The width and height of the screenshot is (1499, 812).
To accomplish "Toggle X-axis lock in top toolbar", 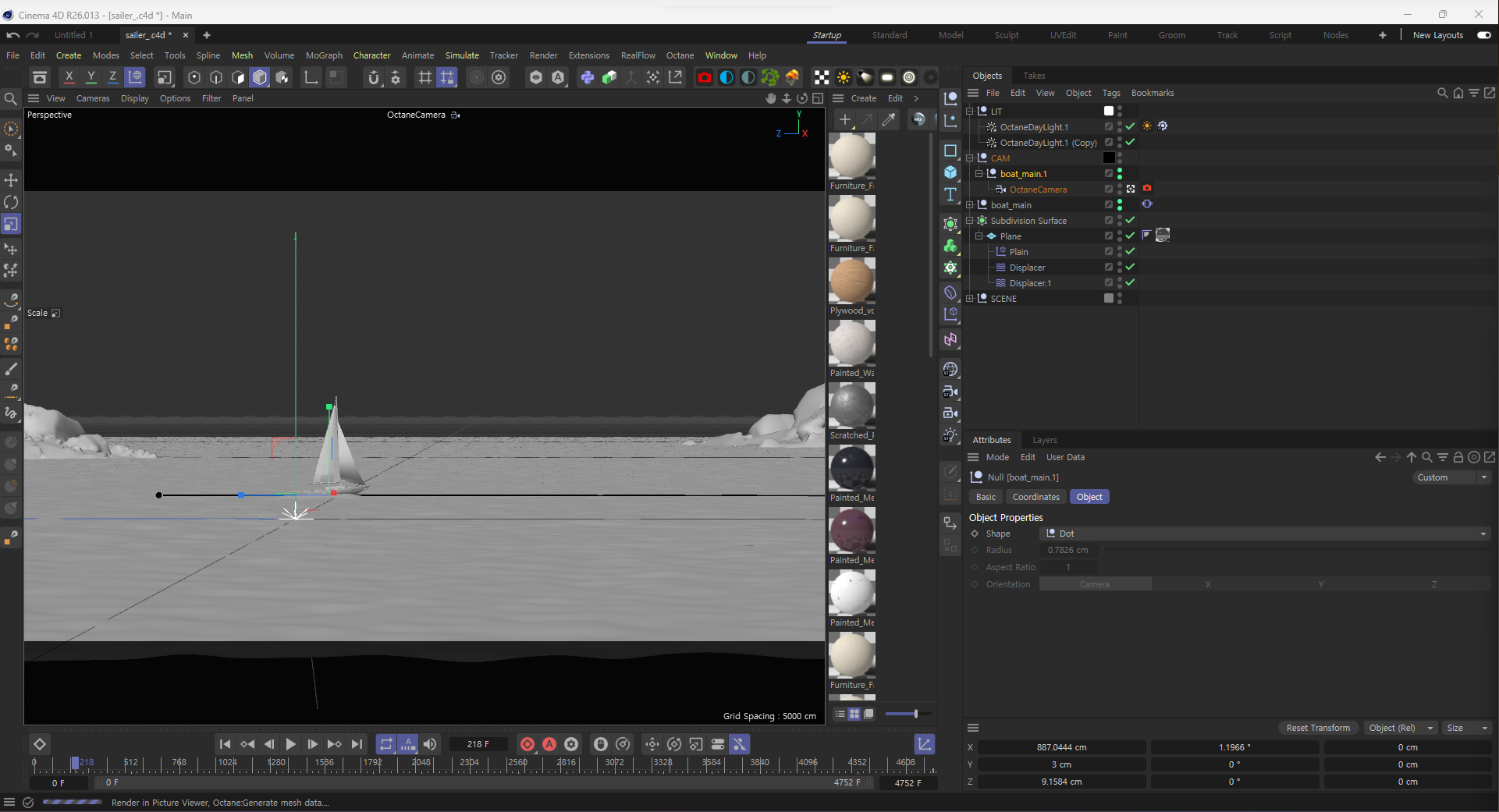I will point(69,77).
